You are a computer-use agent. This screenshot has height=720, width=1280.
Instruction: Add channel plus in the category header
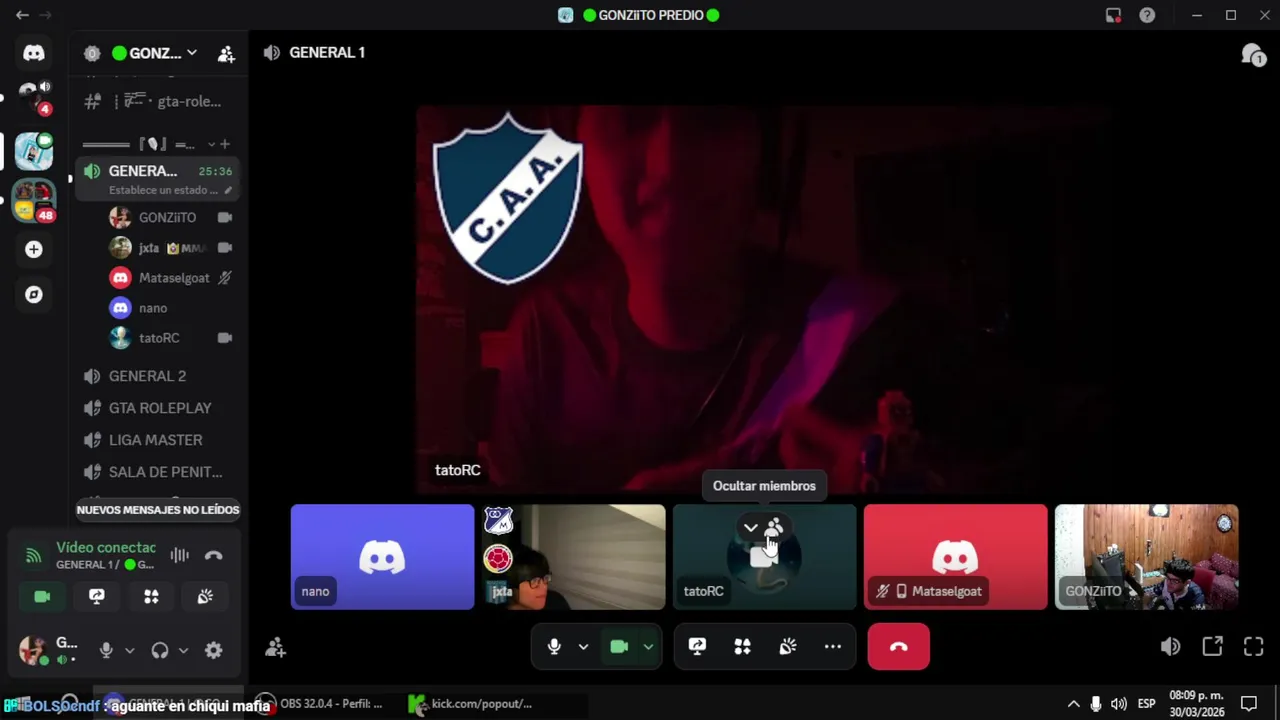click(225, 144)
